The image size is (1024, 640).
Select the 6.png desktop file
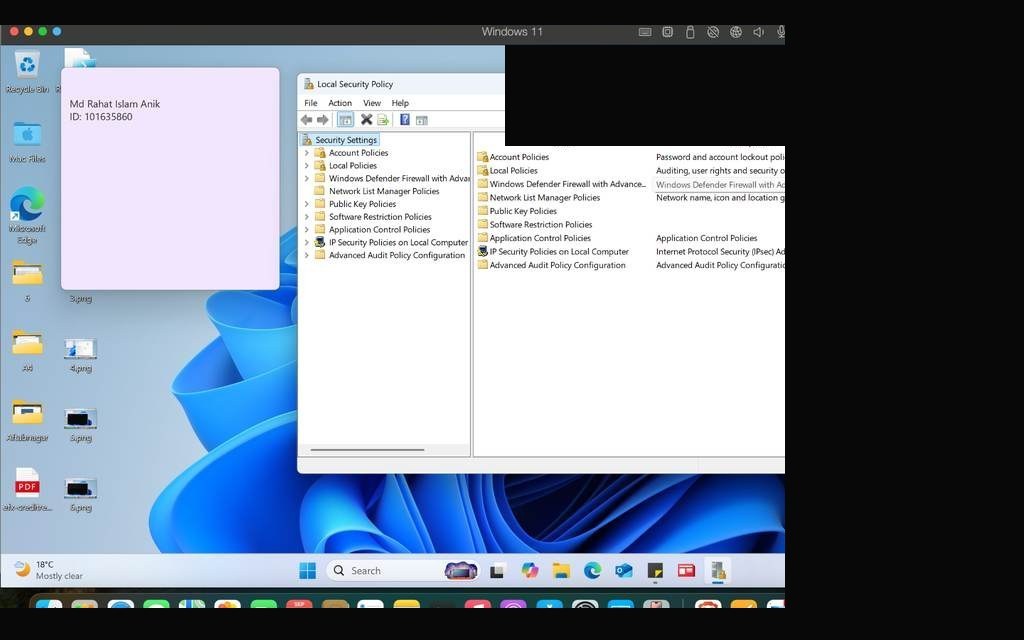[x=81, y=494]
